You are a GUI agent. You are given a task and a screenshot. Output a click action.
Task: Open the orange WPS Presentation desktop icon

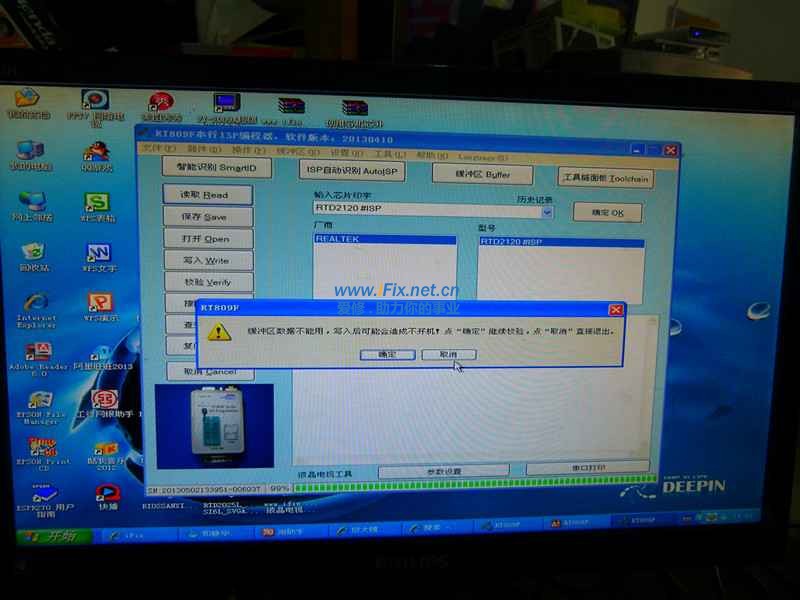99,303
